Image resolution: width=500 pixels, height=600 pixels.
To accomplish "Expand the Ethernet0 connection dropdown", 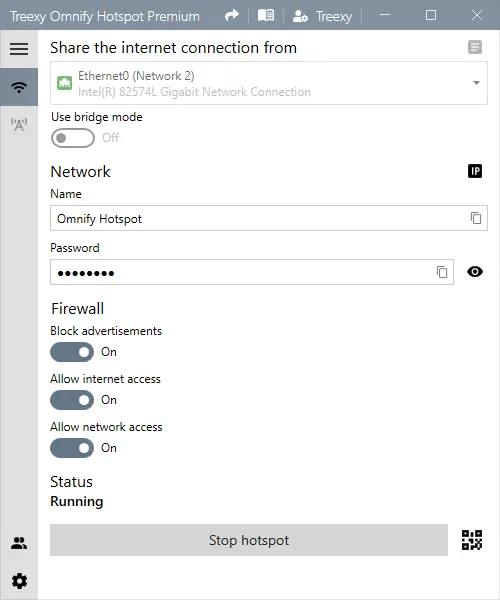I will 269,83.
